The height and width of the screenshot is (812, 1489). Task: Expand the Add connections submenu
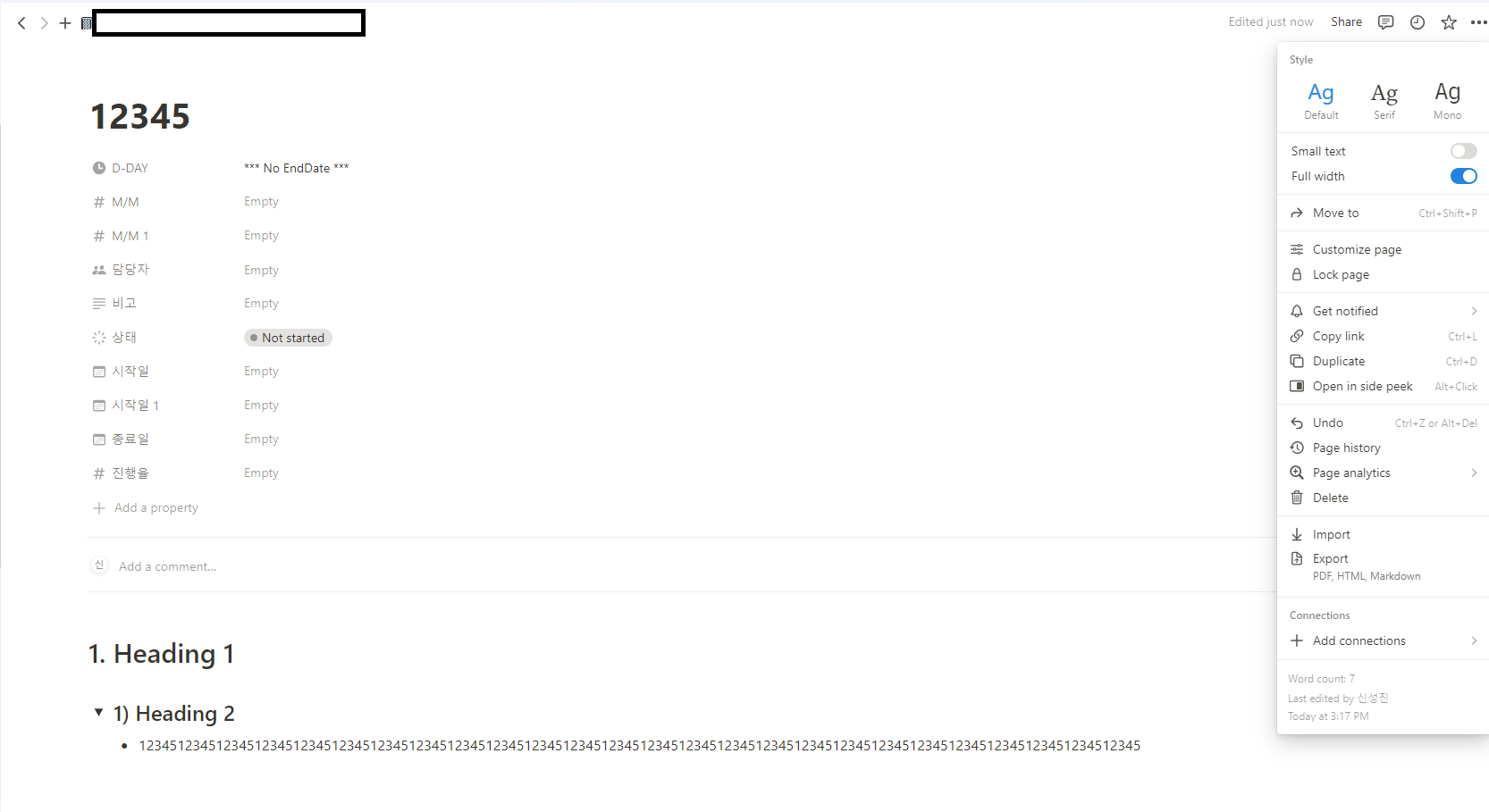(x=1383, y=640)
